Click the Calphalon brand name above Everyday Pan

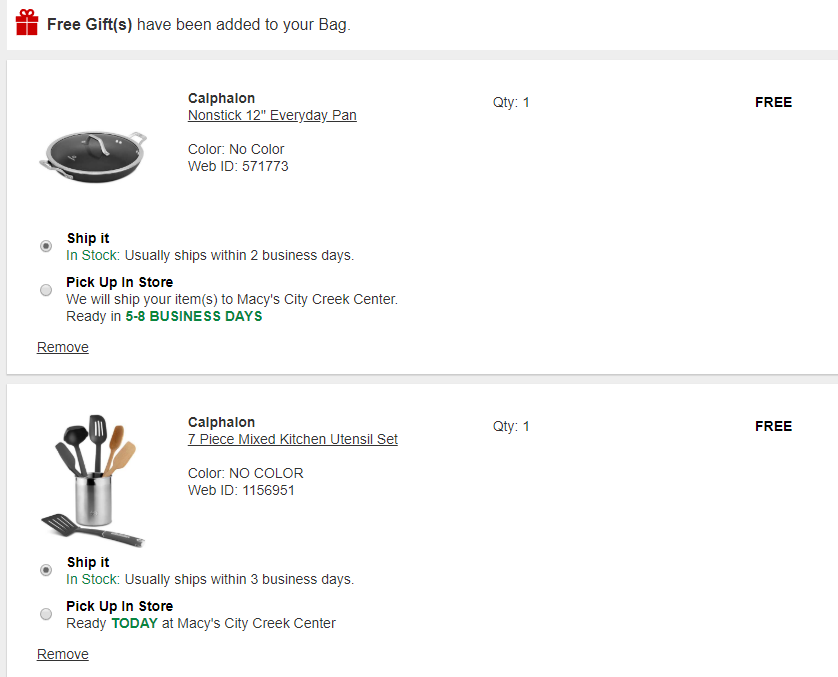click(x=221, y=98)
